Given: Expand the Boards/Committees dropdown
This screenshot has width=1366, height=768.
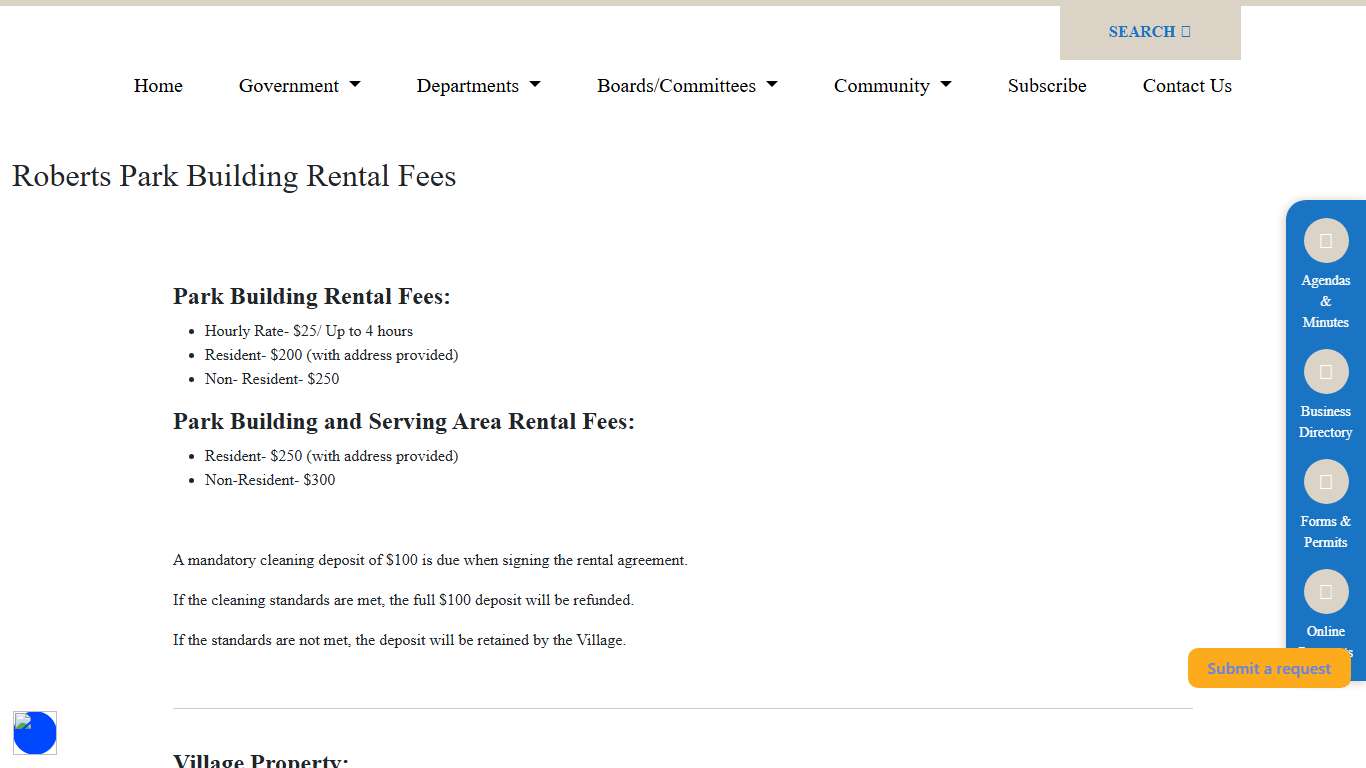Looking at the screenshot, I should coord(686,86).
